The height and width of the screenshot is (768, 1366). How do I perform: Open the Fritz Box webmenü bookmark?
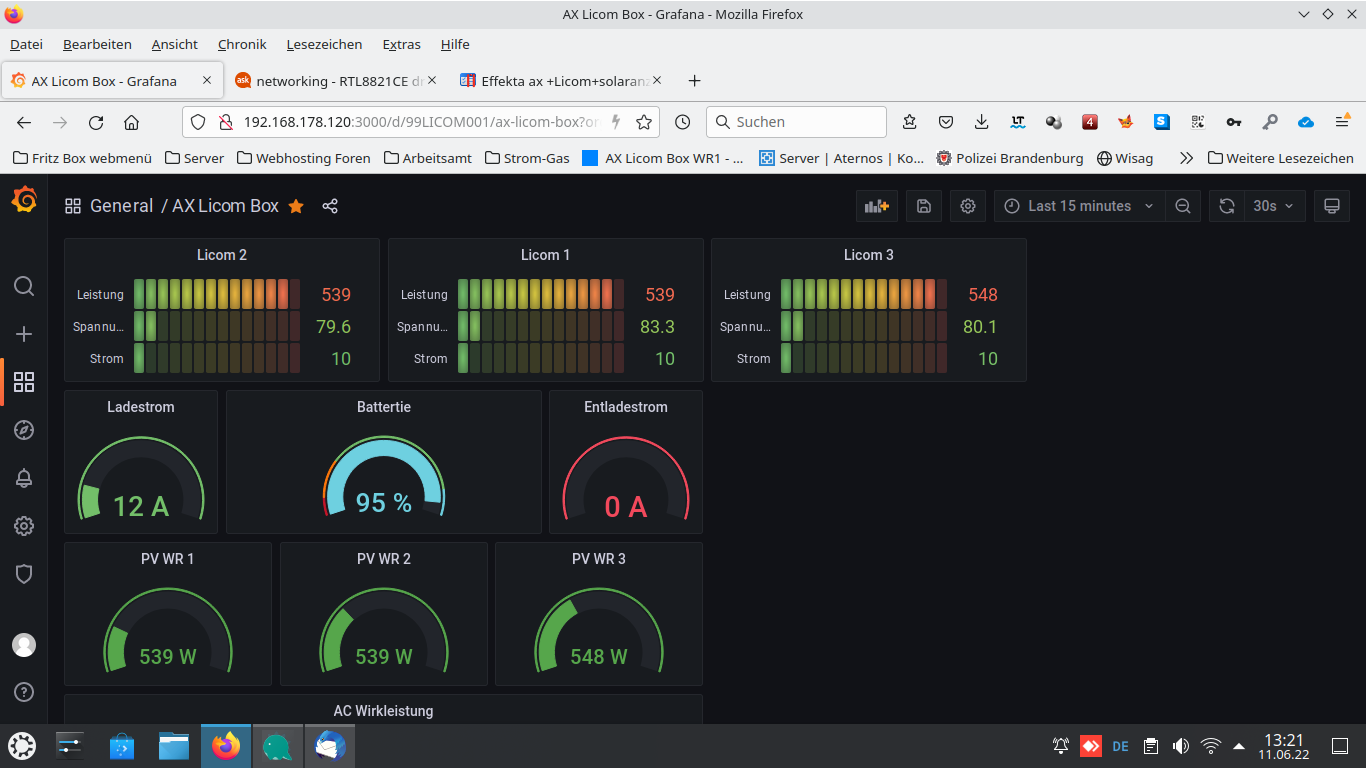pos(83,158)
